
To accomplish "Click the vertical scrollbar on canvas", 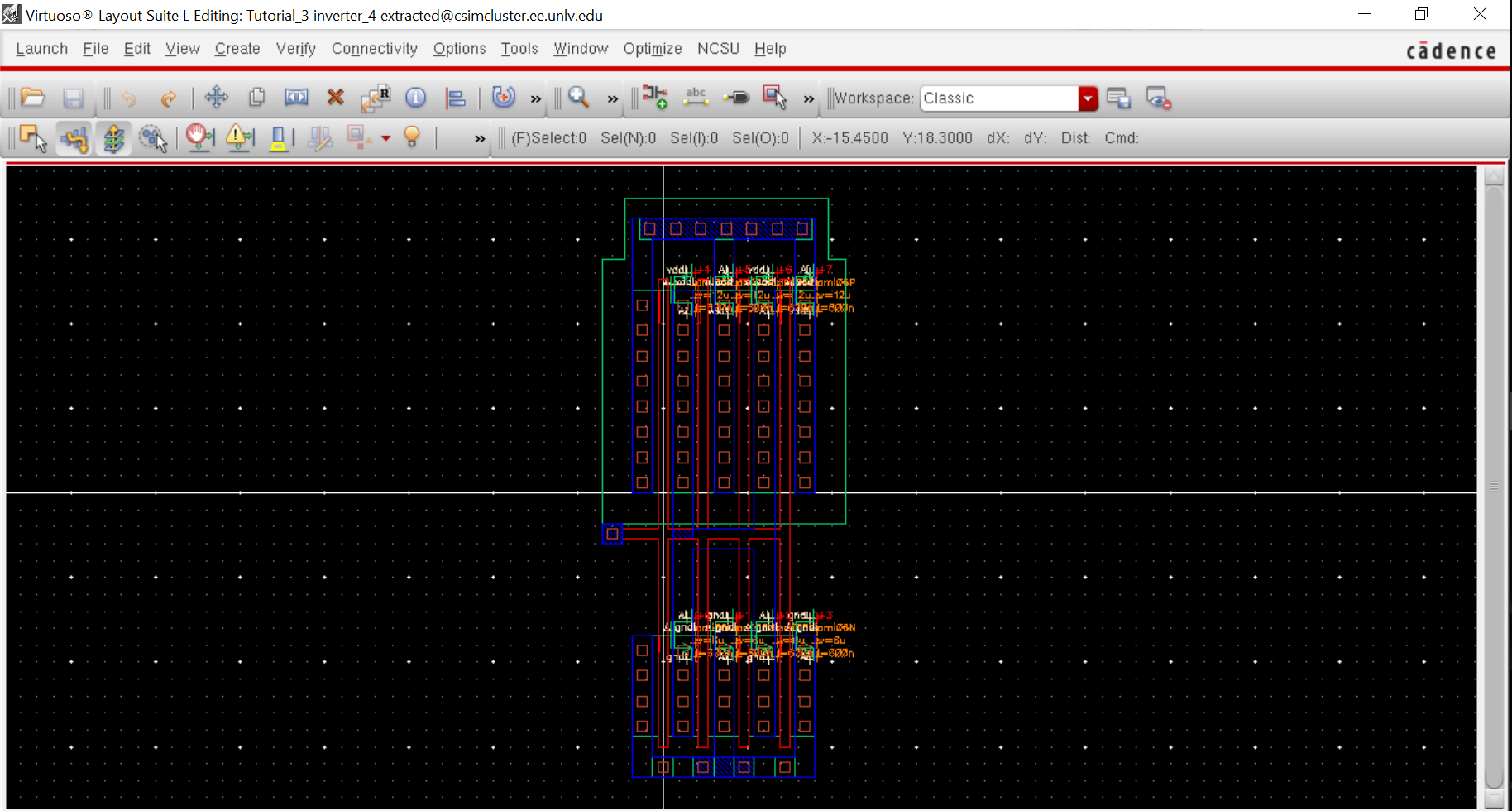I will coord(1494,487).
